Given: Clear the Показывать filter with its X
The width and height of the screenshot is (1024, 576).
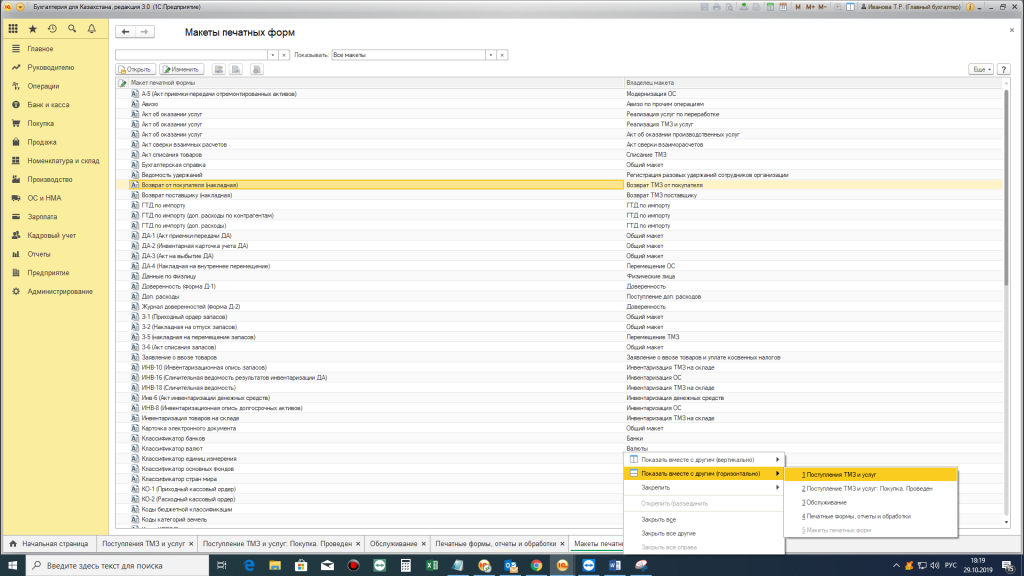Looking at the screenshot, I should [502, 55].
